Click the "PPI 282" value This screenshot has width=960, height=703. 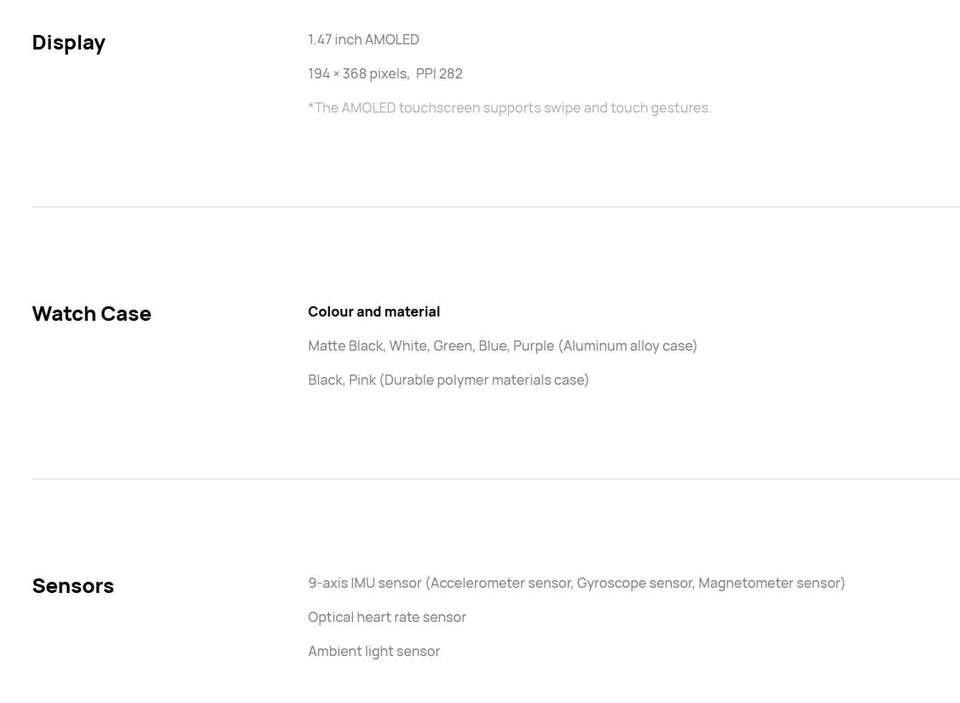point(439,73)
